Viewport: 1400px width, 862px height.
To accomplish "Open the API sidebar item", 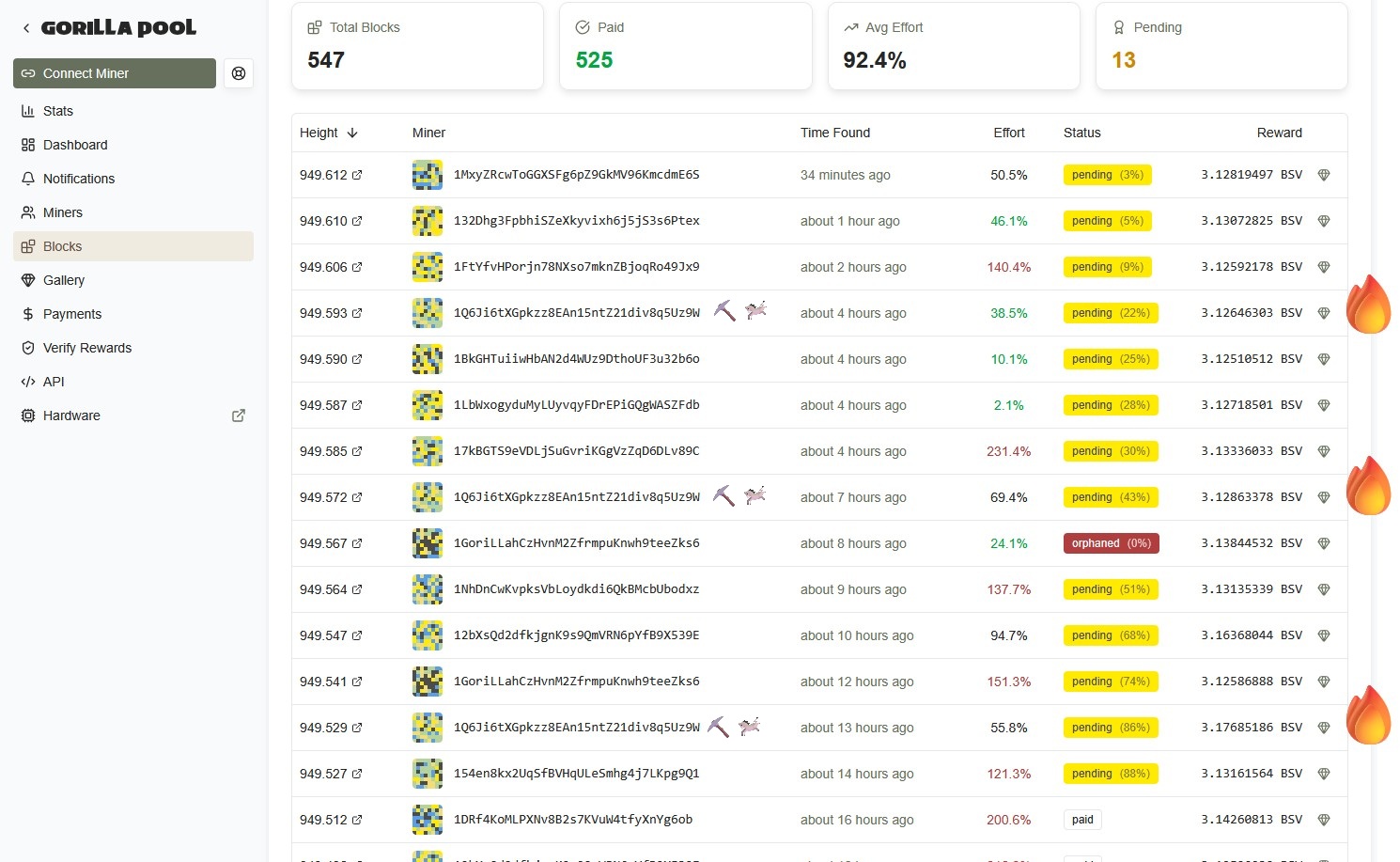I will (x=133, y=382).
